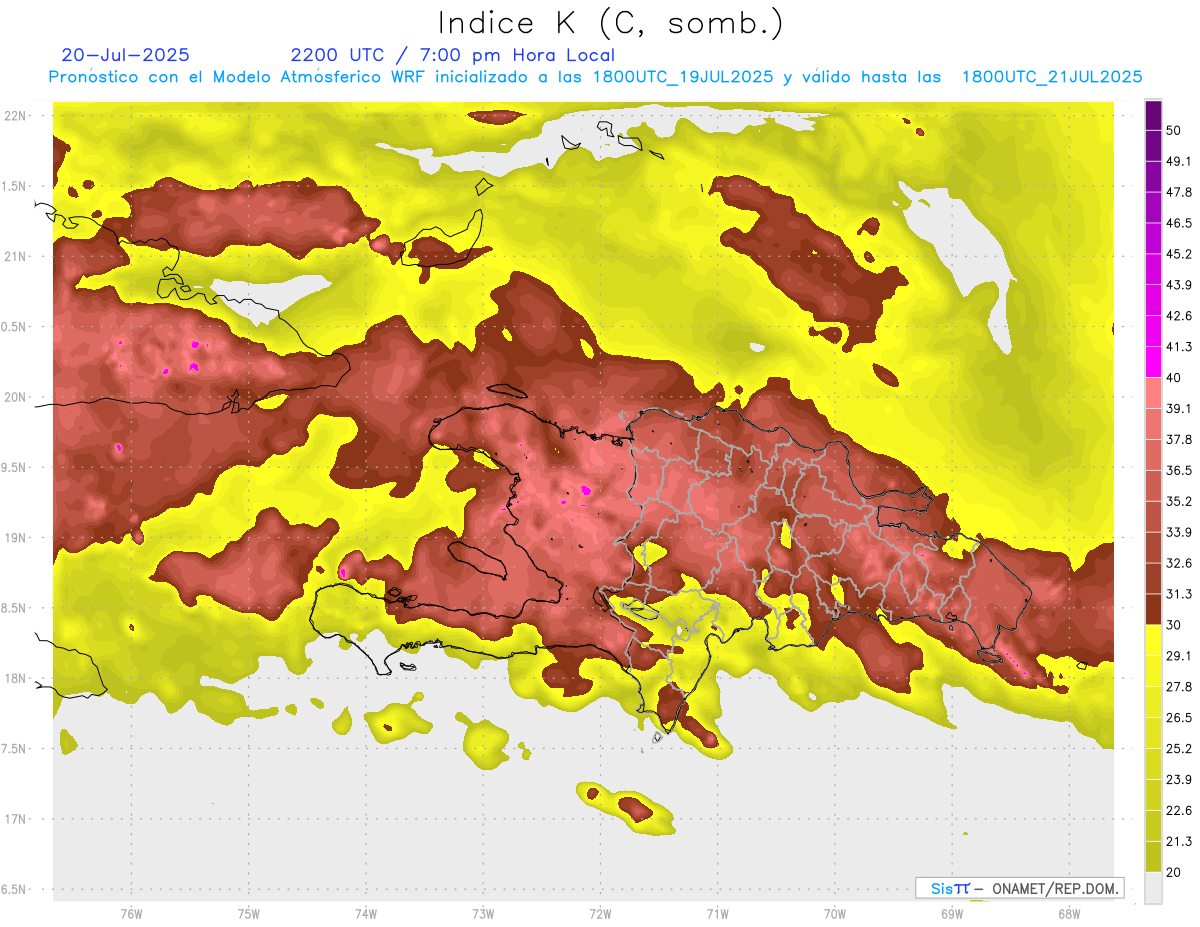Pick the salmon swatch between 39.1 and 40
Screen dimensions: 1200x927
point(1153,393)
